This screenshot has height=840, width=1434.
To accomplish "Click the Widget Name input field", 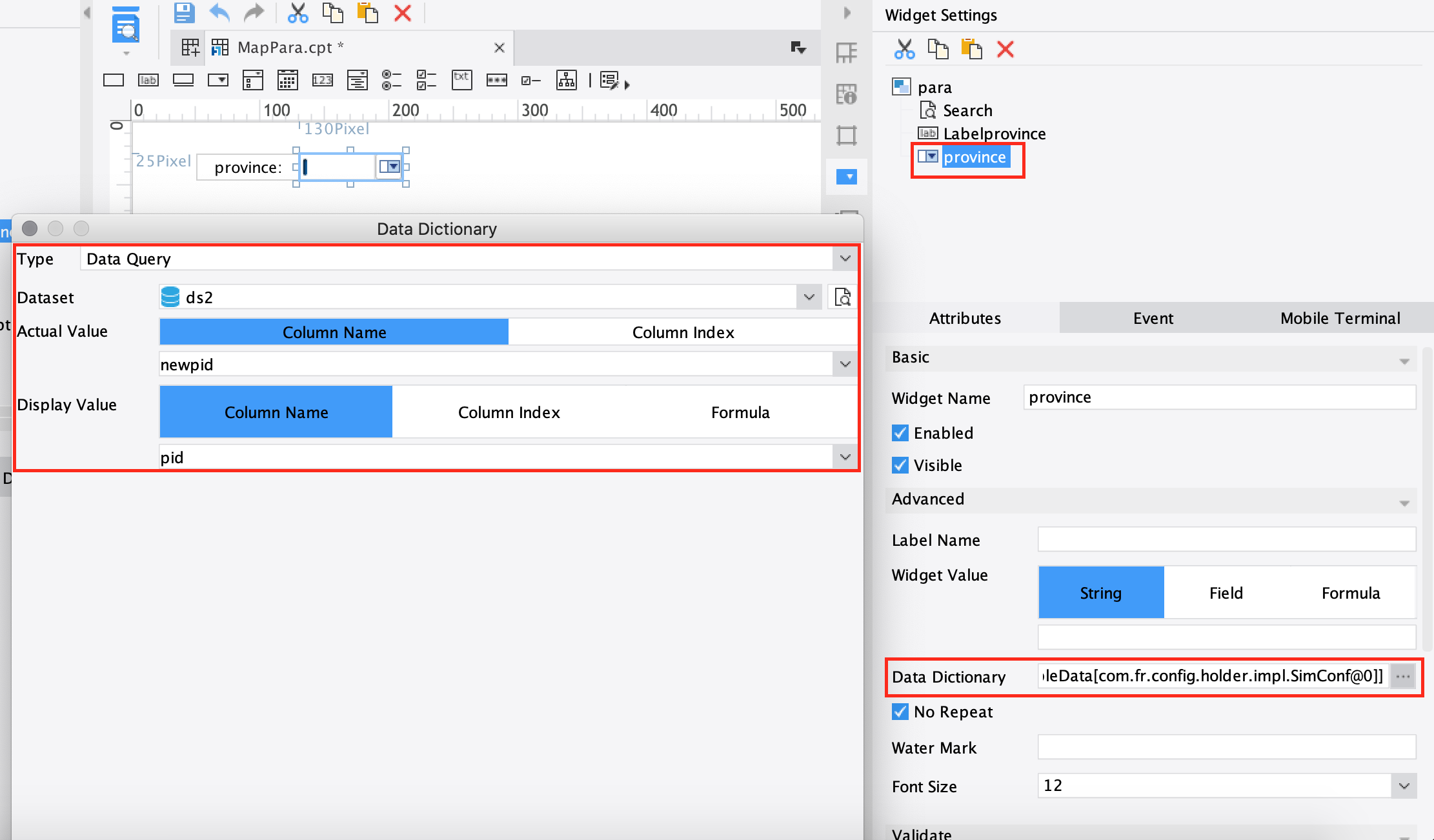I will [1220, 397].
